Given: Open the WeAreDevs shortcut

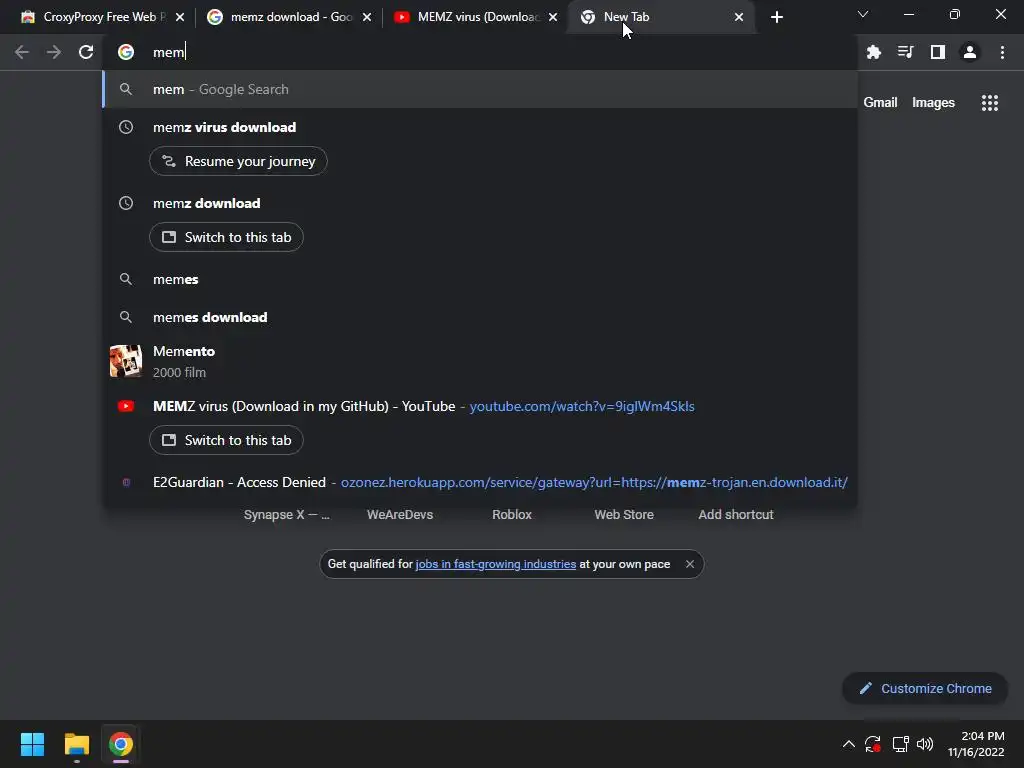Looking at the screenshot, I should (400, 515).
